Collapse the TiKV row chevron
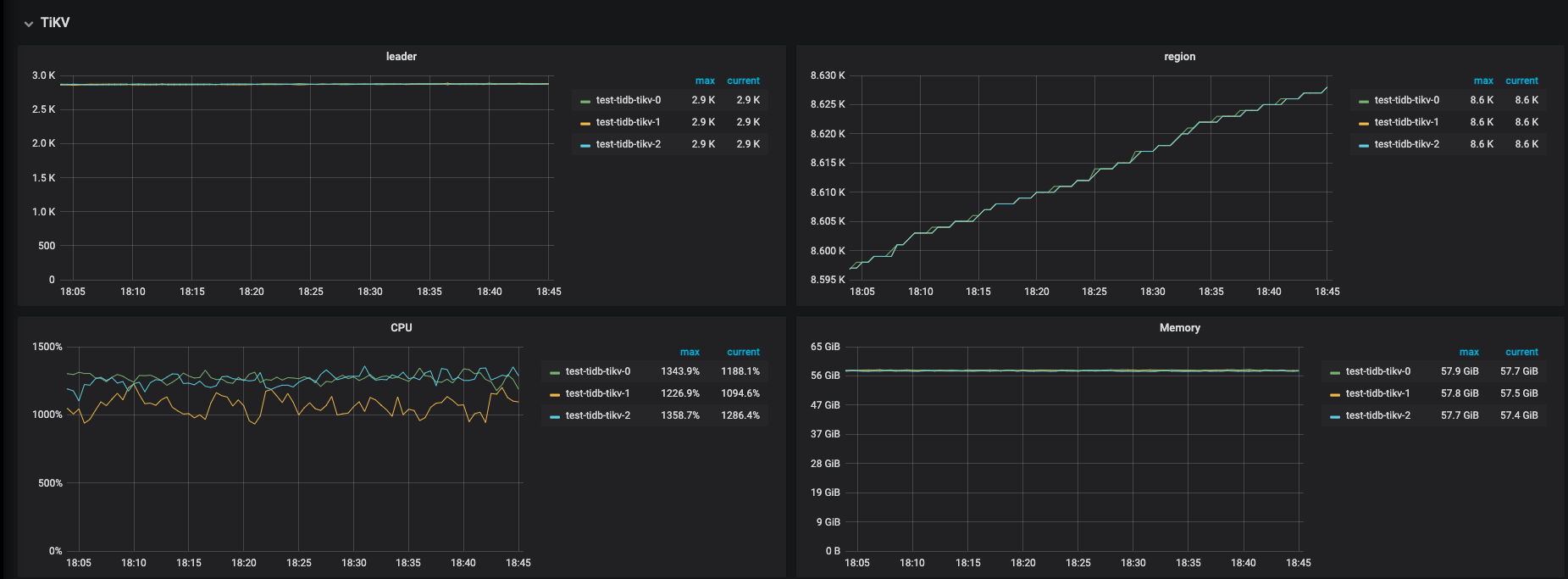The height and width of the screenshot is (579, 1568). [29, 24]
